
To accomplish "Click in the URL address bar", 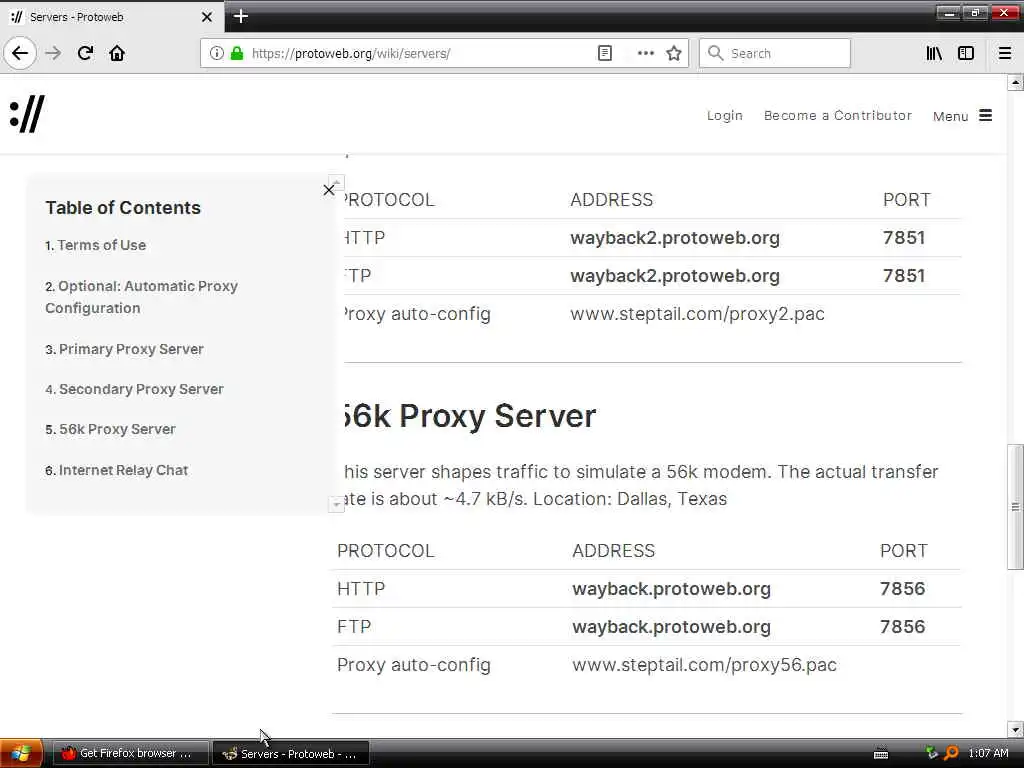I will tap(418, 53).
